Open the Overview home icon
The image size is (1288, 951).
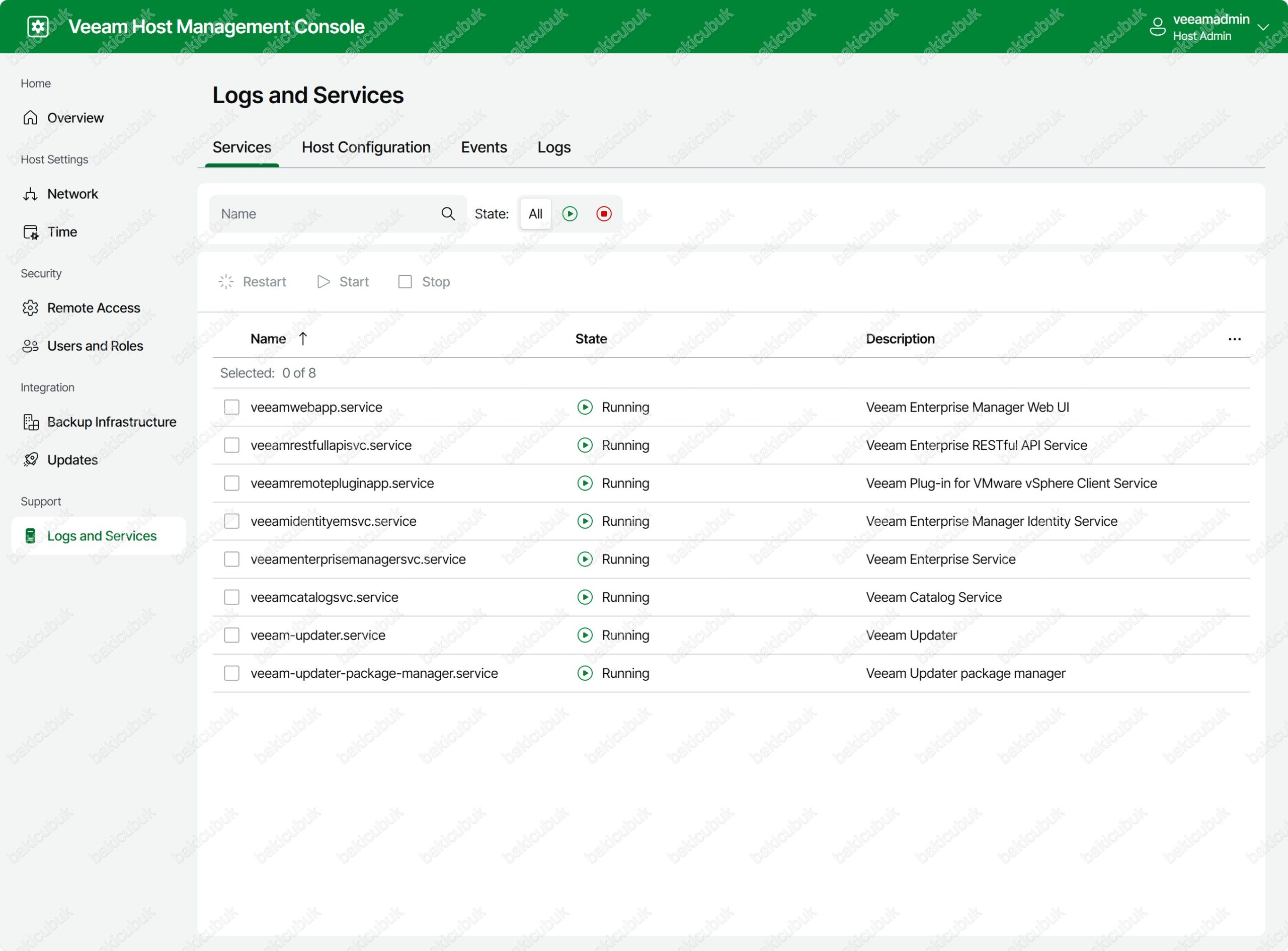tap(31, 118)
